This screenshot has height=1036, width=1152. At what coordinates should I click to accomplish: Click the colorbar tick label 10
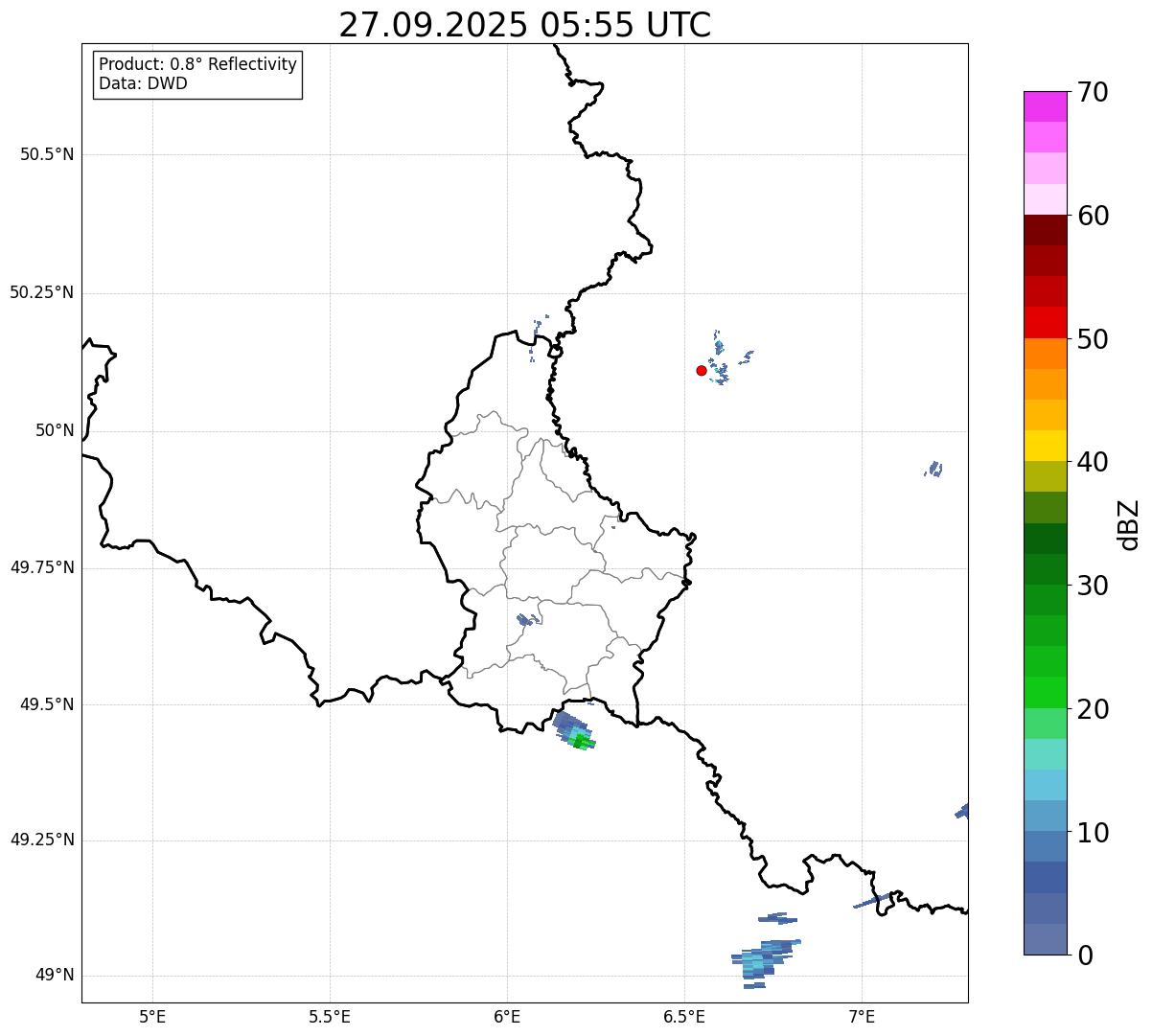point(1093,833)
